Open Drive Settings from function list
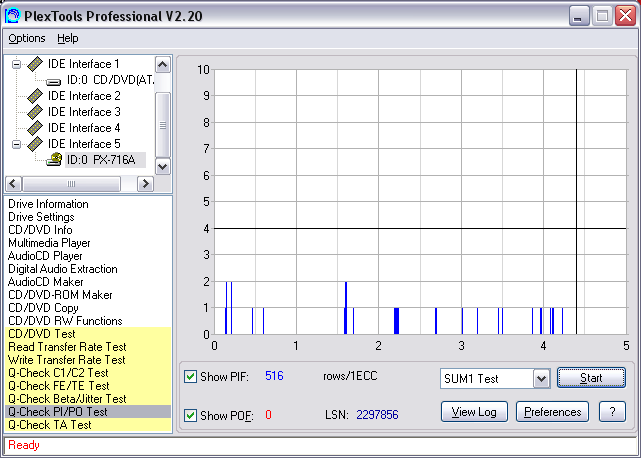This screenshot has height=458, width=641. tap(41, 217)
